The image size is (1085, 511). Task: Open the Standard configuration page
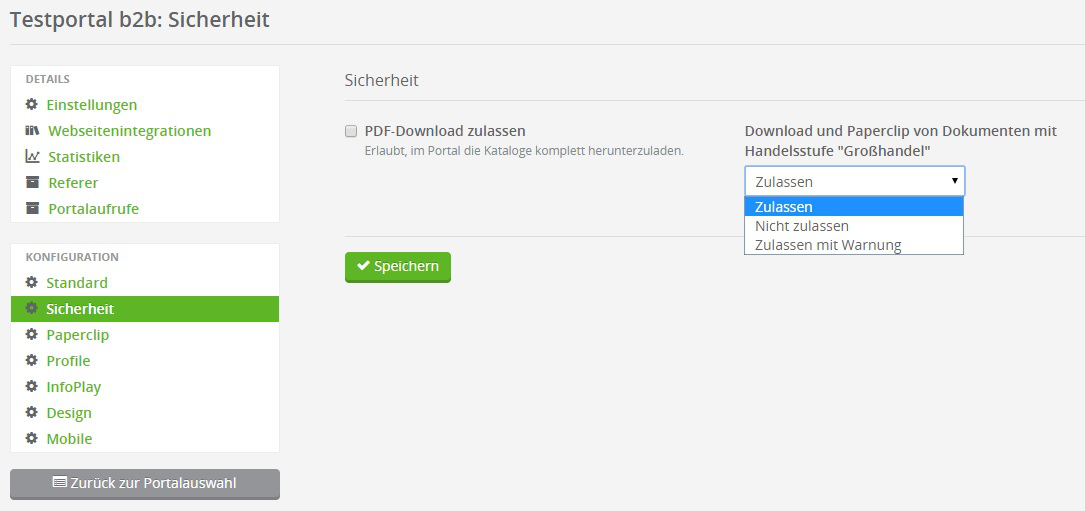pos(77,283)
